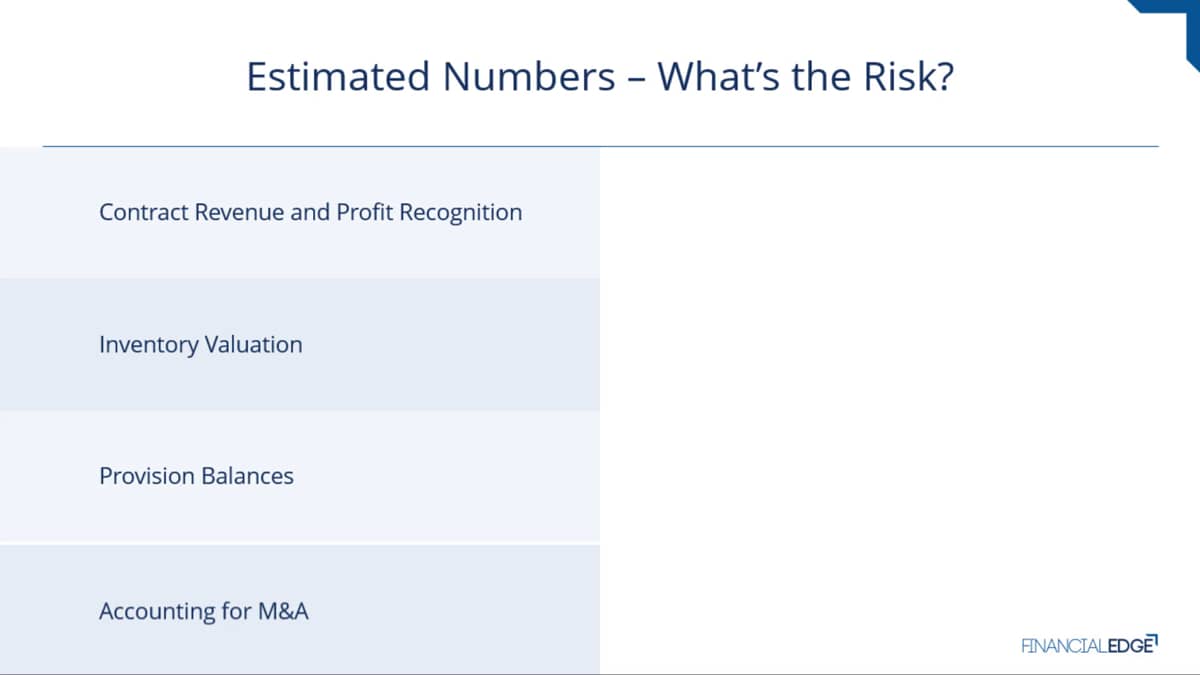Click the FINANCIAL text in logo
1200x675 pixels.
tap(1064, 645)
